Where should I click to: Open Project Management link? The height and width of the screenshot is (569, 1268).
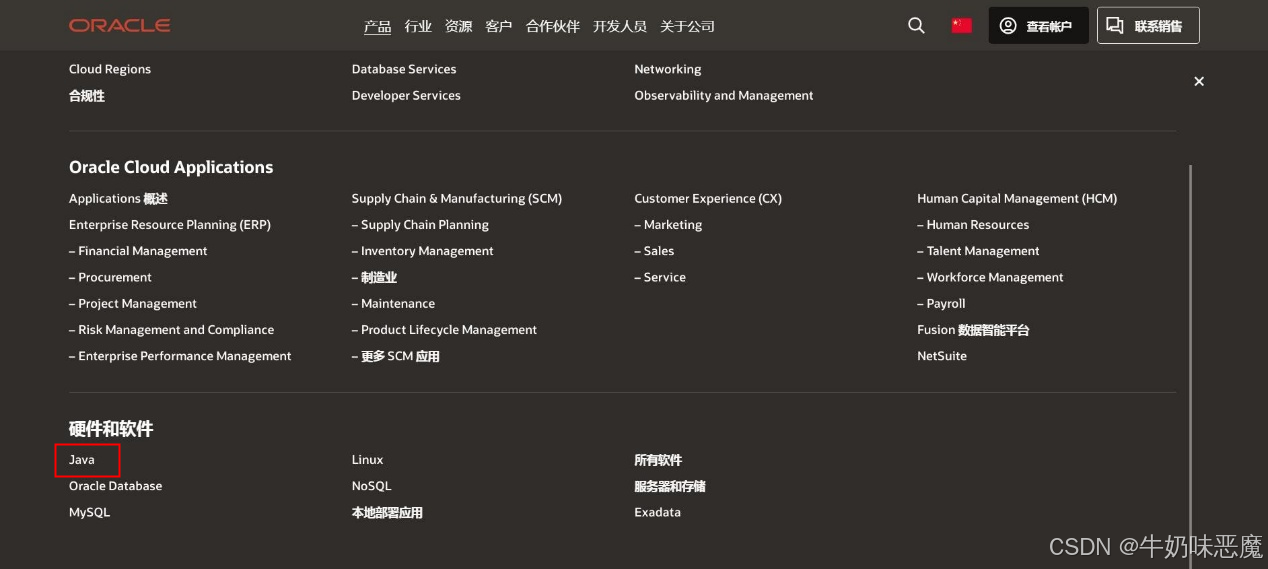(x=133, y=303)
